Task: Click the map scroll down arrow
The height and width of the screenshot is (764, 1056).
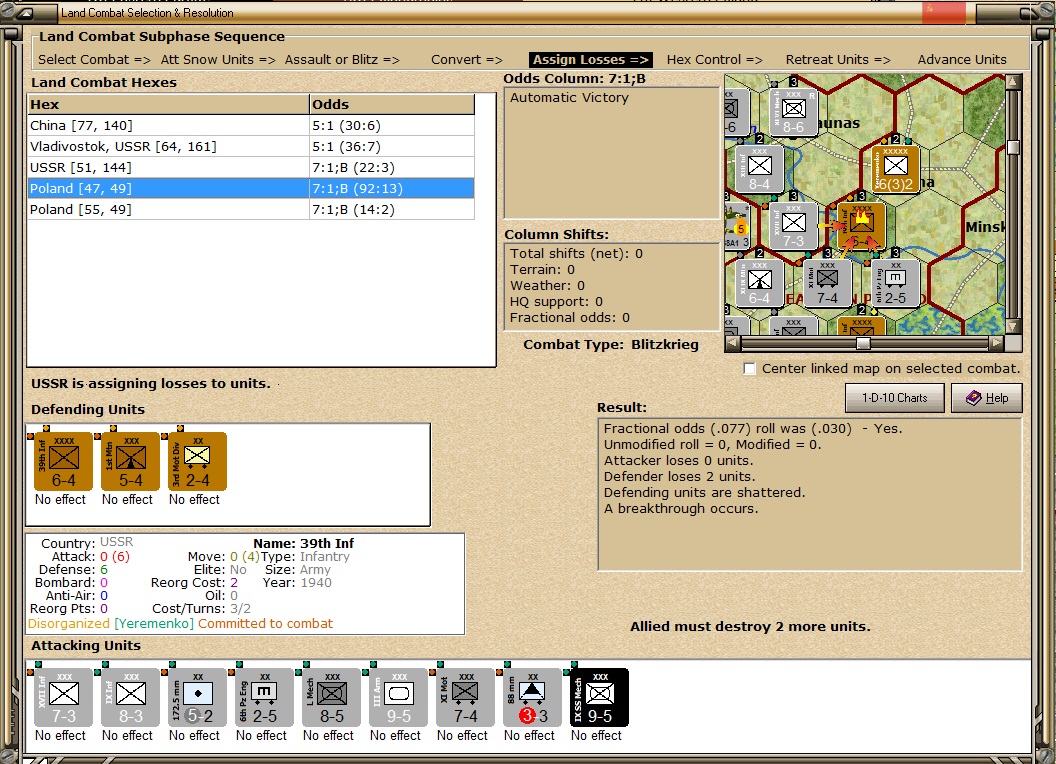Action: coord(1013,327)
